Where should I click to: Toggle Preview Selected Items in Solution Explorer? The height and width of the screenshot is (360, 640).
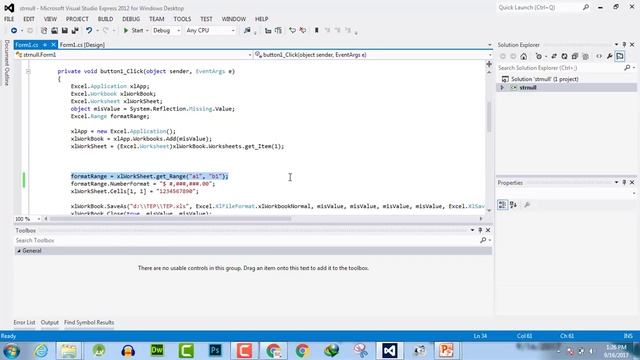click(620, 56)
